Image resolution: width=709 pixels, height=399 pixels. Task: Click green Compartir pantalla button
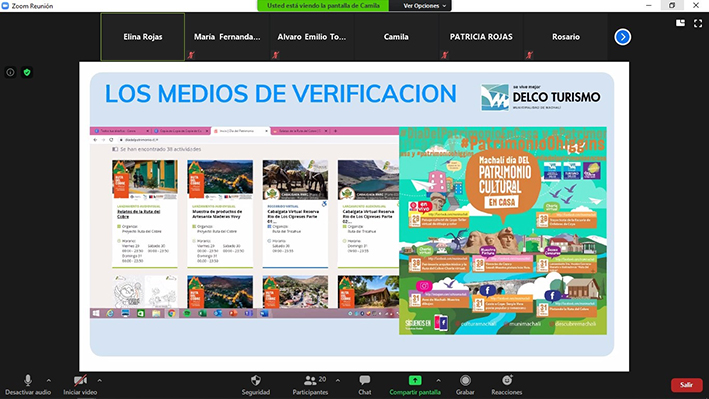pos(415,385)
